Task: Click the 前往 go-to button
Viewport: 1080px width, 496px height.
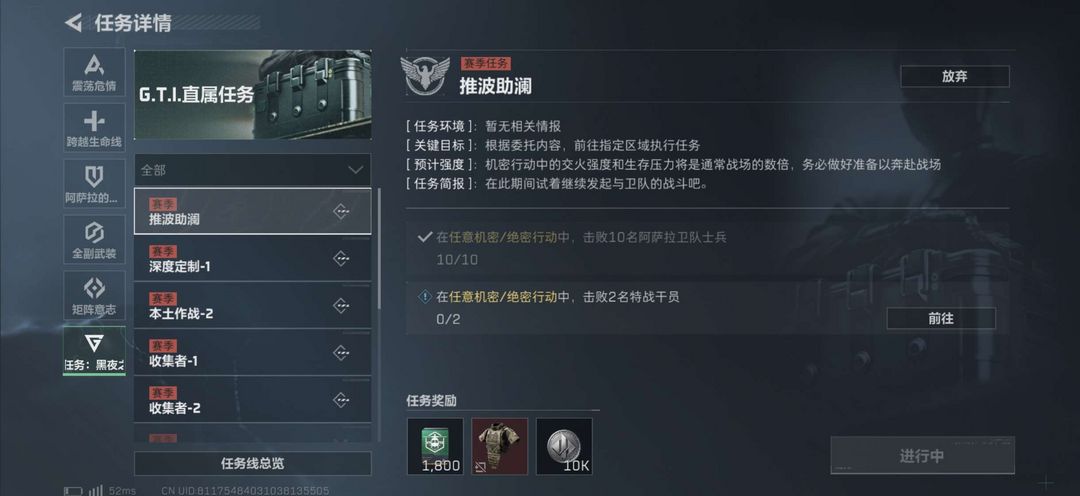Action: coord(941,318)
